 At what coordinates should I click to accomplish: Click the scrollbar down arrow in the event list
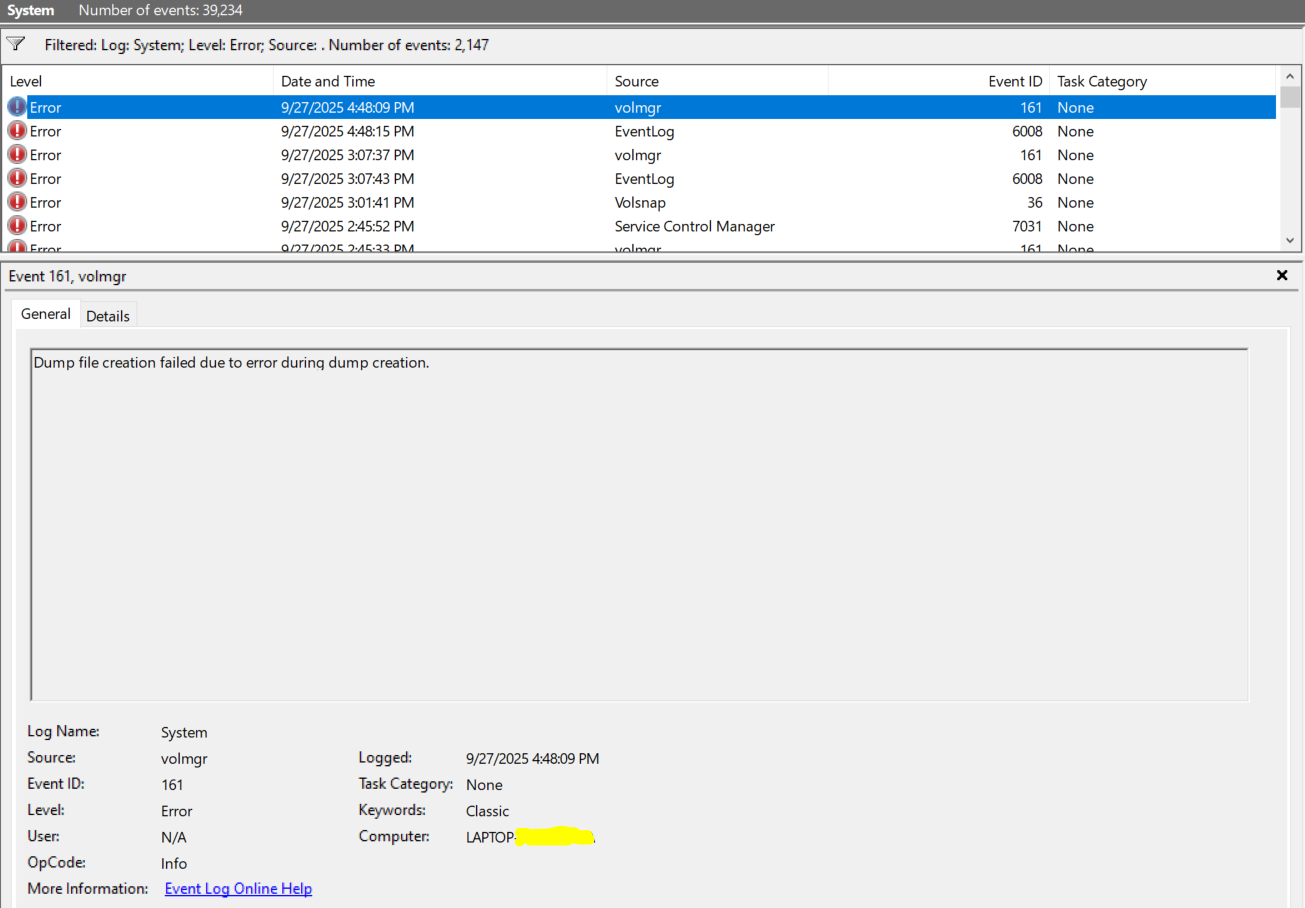pyautogui.click(x=1290, y=240)
